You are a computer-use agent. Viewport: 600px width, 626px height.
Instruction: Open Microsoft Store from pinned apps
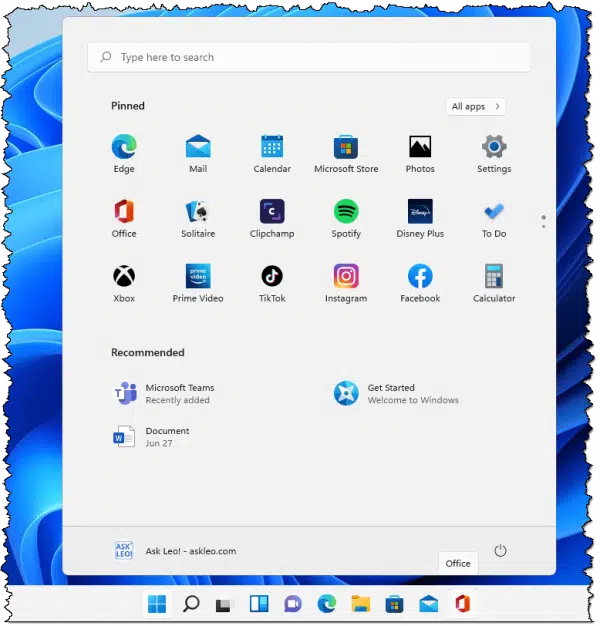(x=346, y=153)
